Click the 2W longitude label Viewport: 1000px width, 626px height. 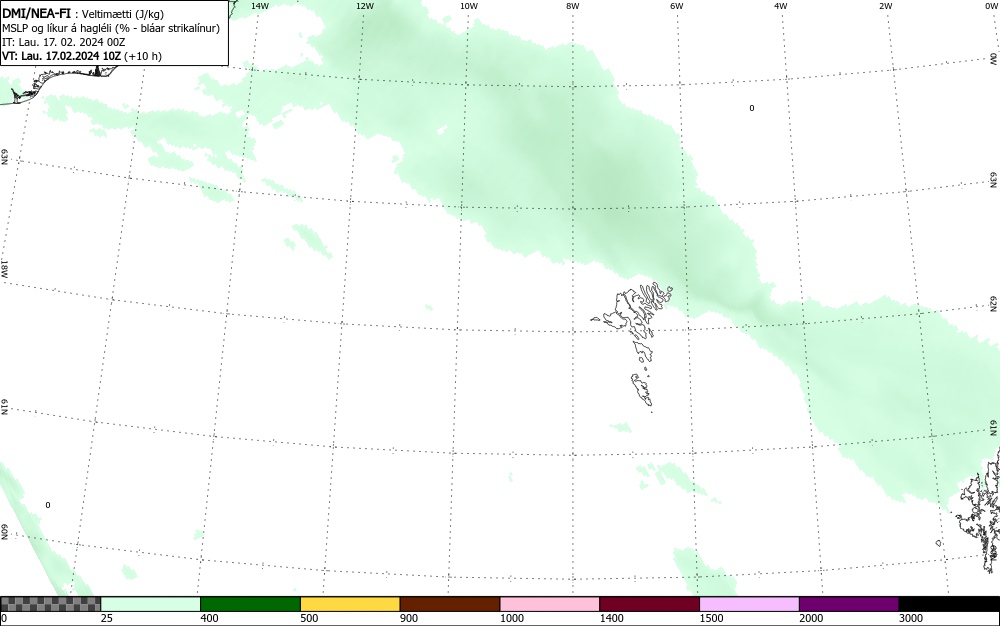885,6
